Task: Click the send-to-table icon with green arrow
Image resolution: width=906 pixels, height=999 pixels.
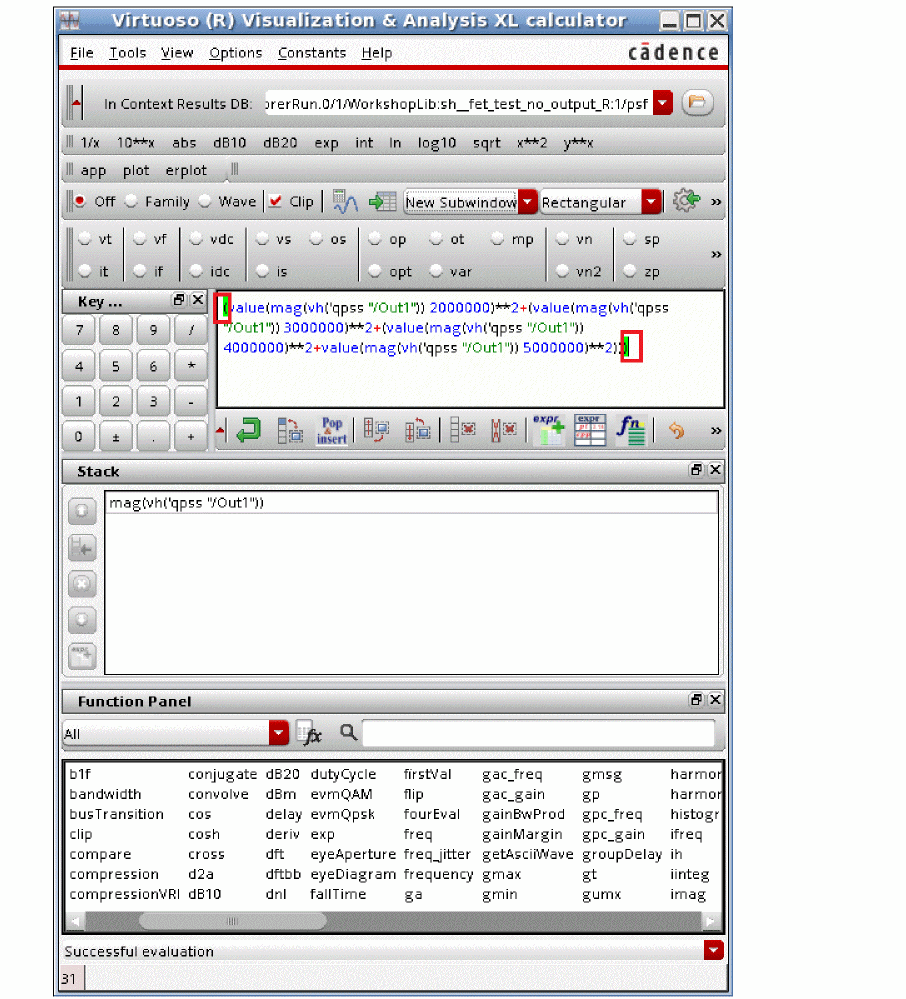Action: [382, 202]
